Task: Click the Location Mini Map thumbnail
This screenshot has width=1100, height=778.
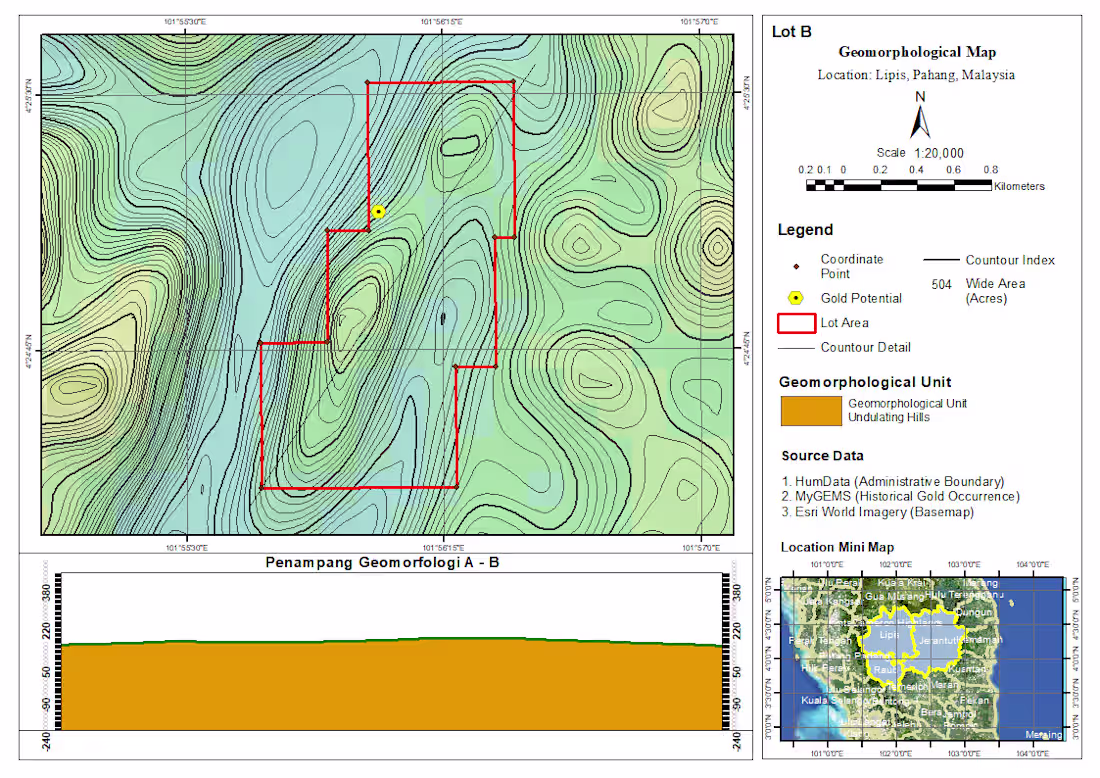Action: pos(923,659)
